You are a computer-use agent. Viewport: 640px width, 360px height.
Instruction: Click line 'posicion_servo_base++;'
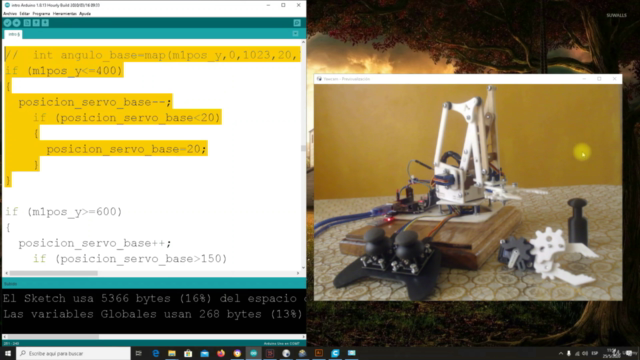pyautogui.click(x=95, y=243)
